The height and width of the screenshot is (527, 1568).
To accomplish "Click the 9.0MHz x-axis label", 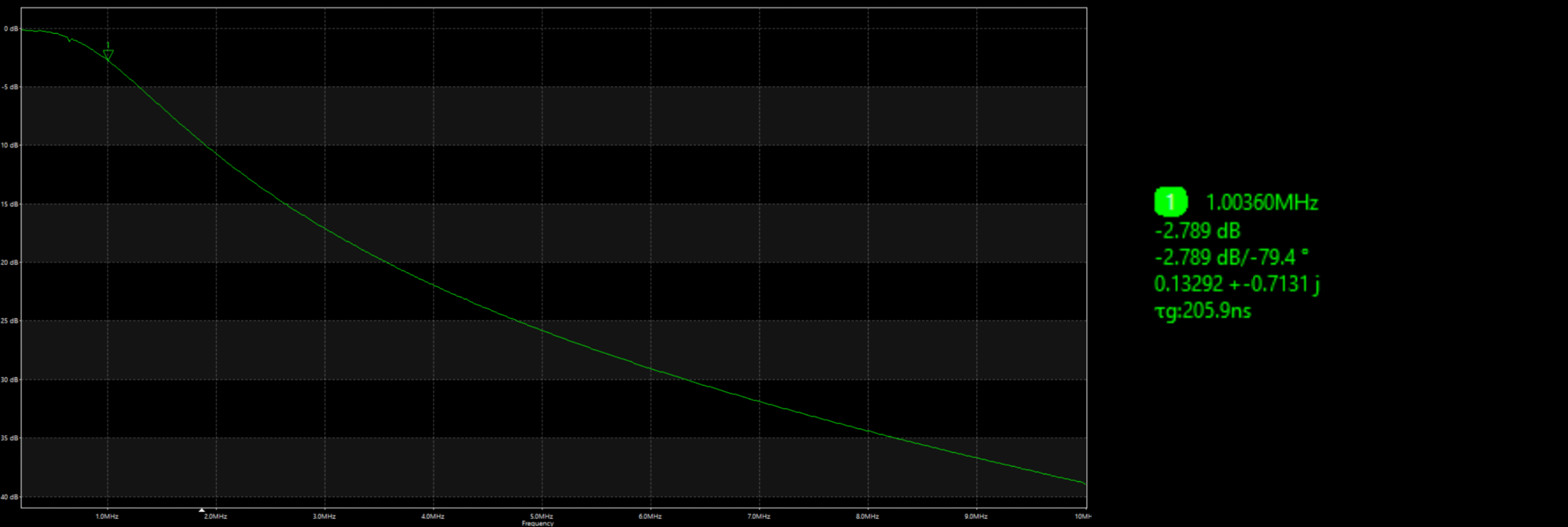I will click(976, 517).
